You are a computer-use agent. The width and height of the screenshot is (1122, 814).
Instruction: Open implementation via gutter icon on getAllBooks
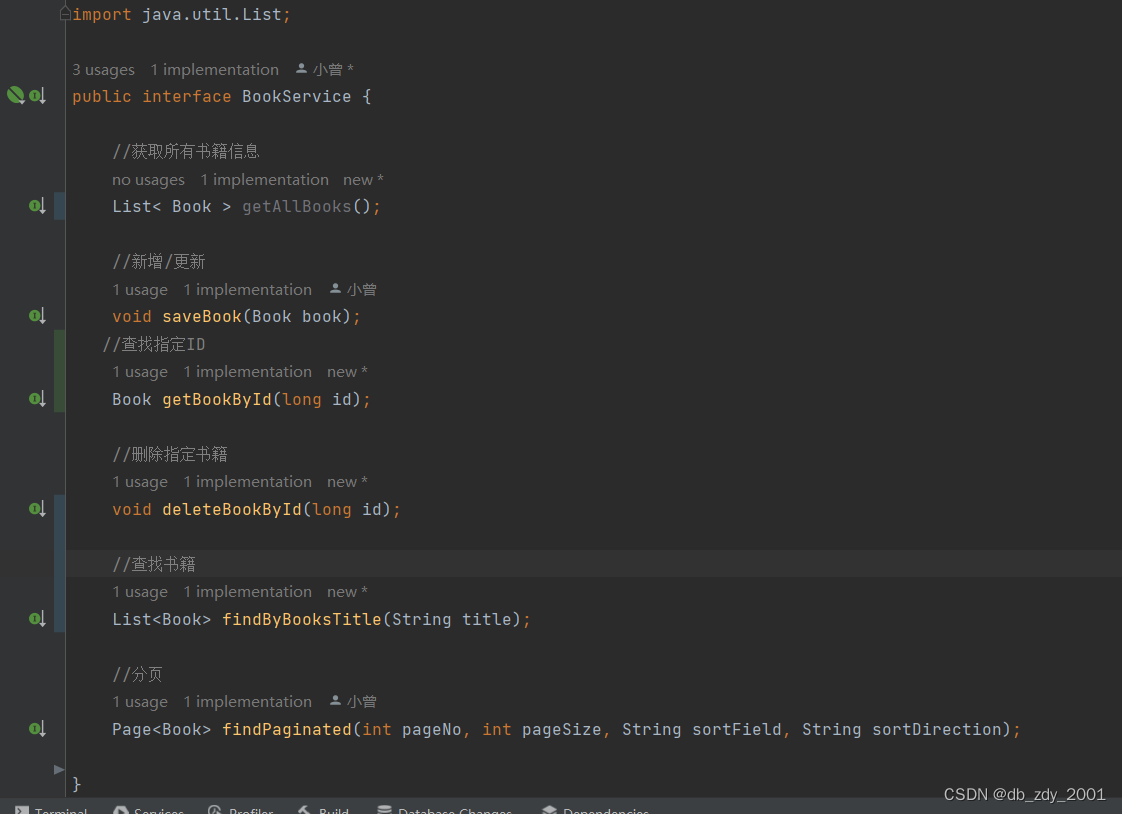(x=37, y=205)
